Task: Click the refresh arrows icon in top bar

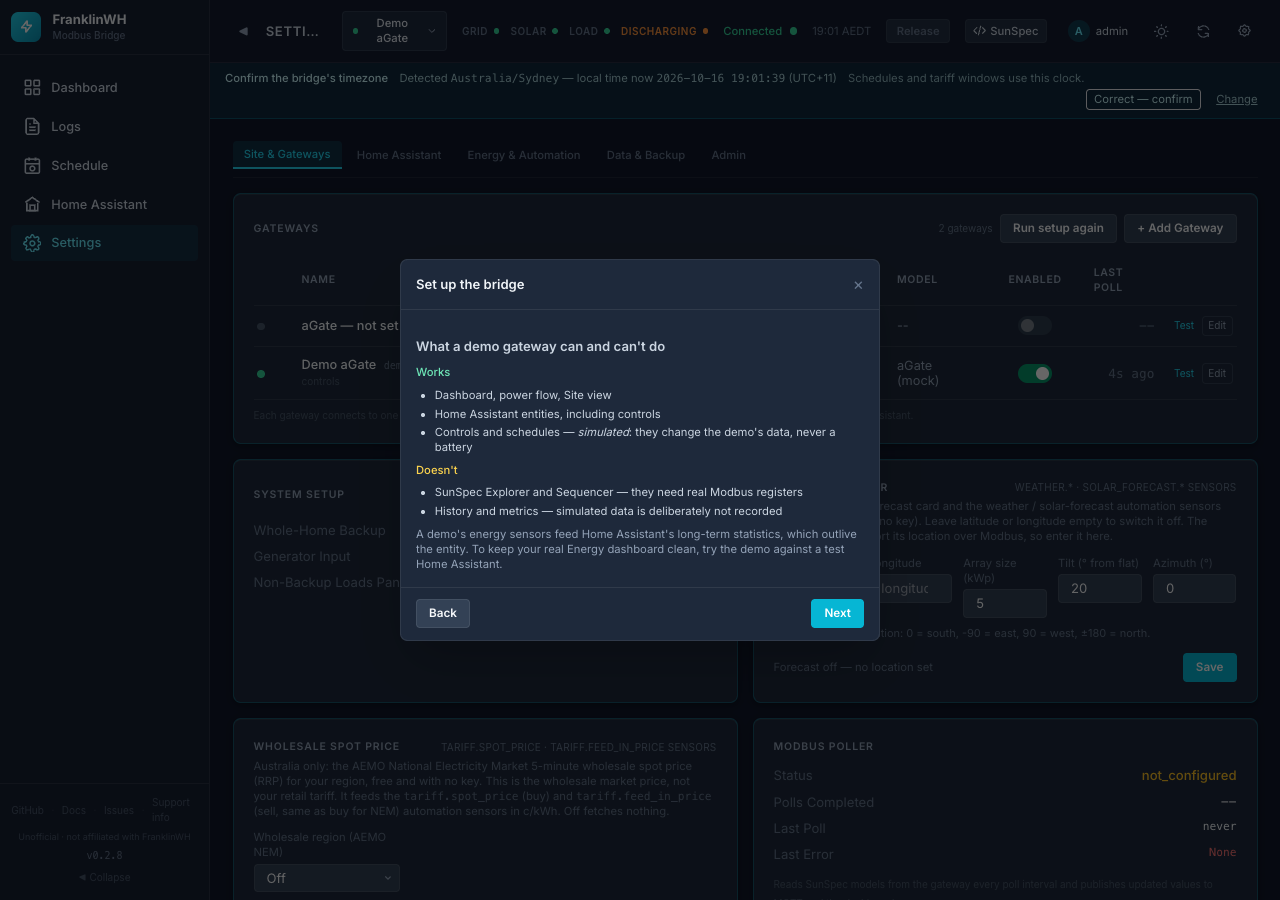Action: (x=1203, y=31)
